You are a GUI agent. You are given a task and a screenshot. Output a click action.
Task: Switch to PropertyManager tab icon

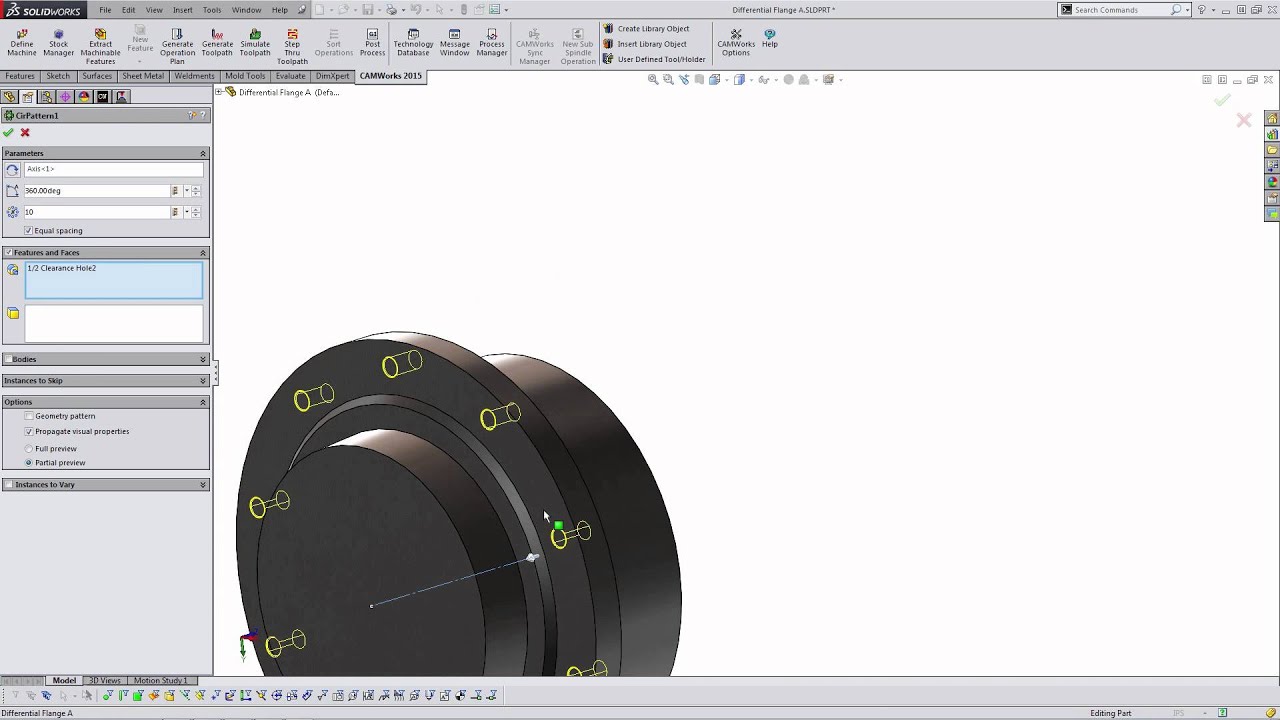point(28,97)
